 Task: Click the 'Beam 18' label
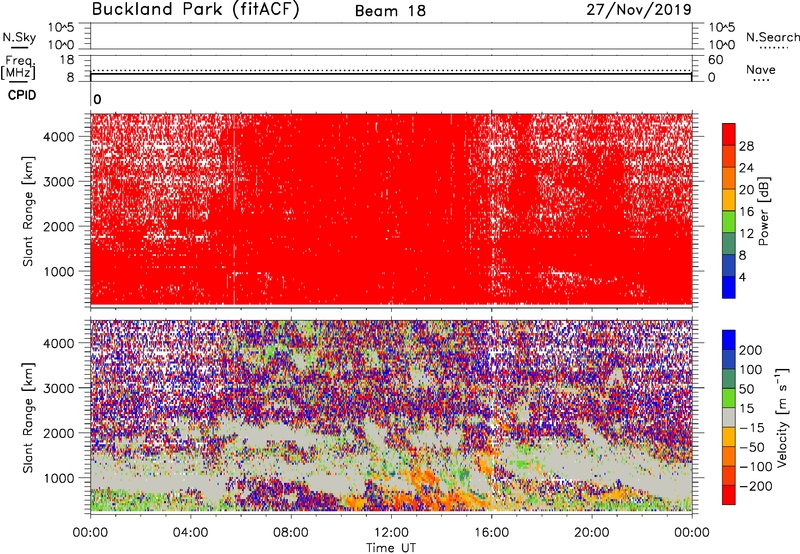coord(390,11)
